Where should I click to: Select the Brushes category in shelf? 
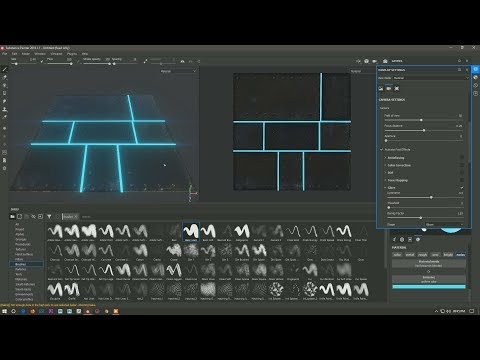pyautogui.click(x=27, y=264)
